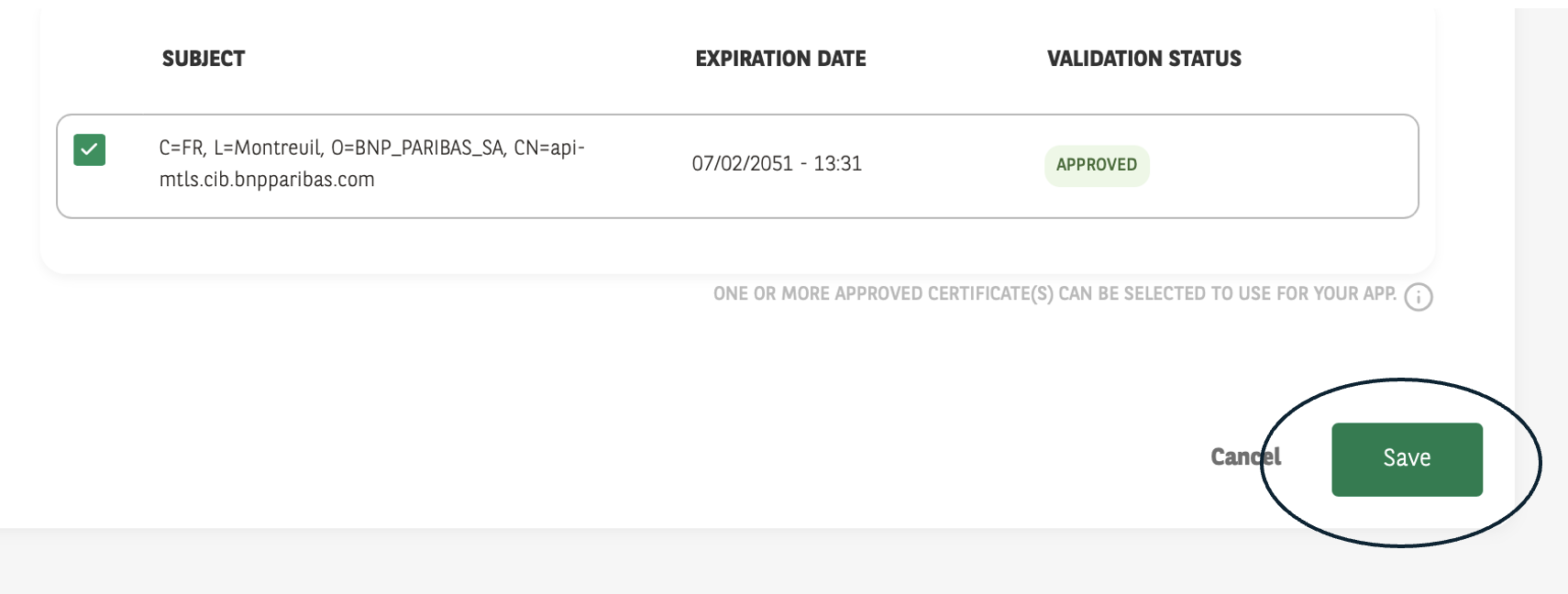
Task: Click the info icon beside certificate note
Action: 1418,297
